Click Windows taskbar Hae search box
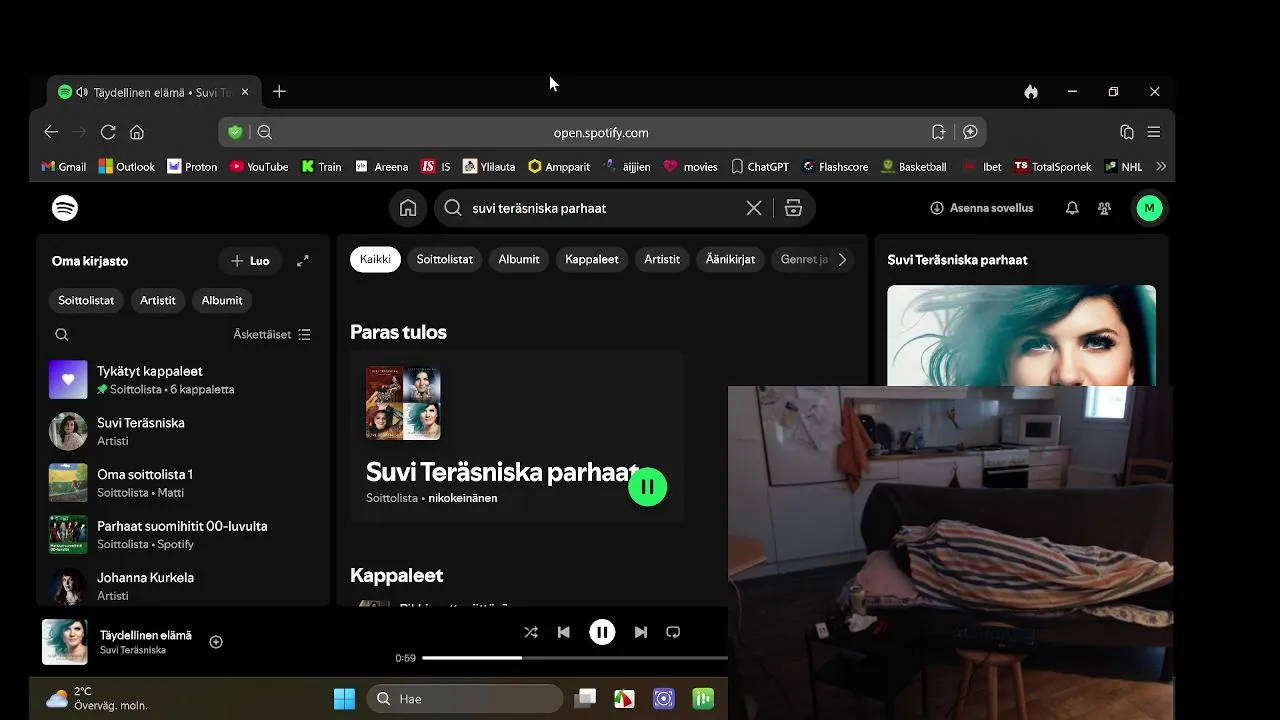 click(x=465, y=699)
